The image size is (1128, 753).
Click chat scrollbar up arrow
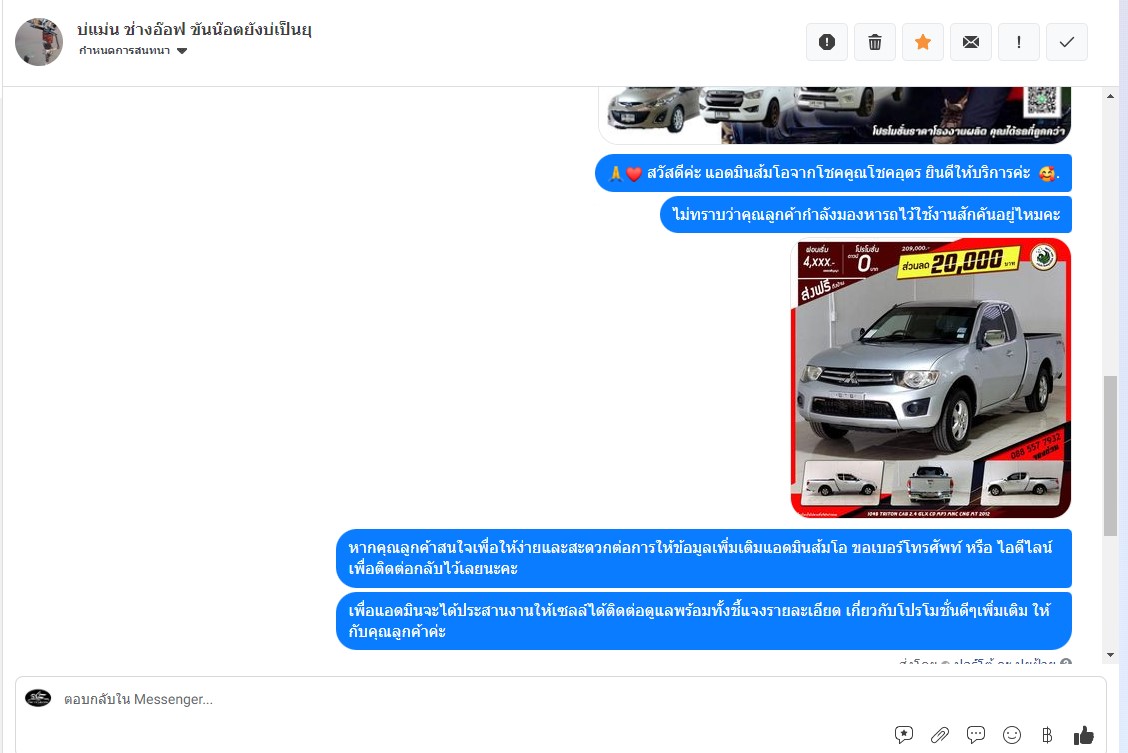pos(1111,96)
